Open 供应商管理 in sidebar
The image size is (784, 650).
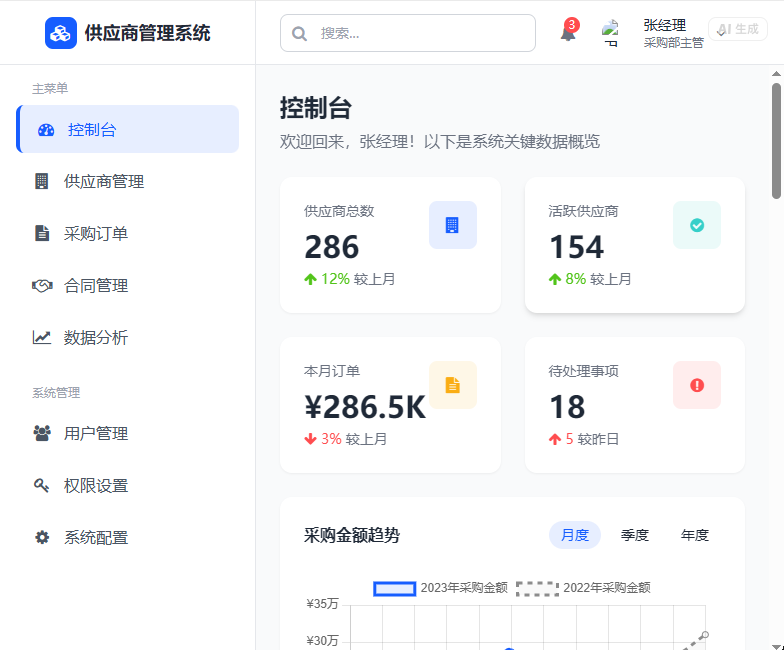128,181
